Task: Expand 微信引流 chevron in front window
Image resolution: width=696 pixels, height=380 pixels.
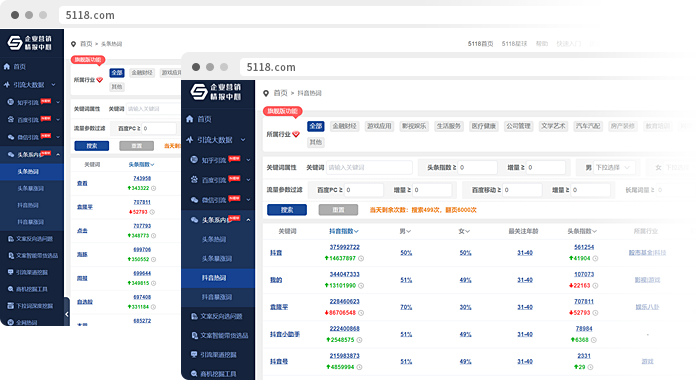Action: [x=248, y=200]
